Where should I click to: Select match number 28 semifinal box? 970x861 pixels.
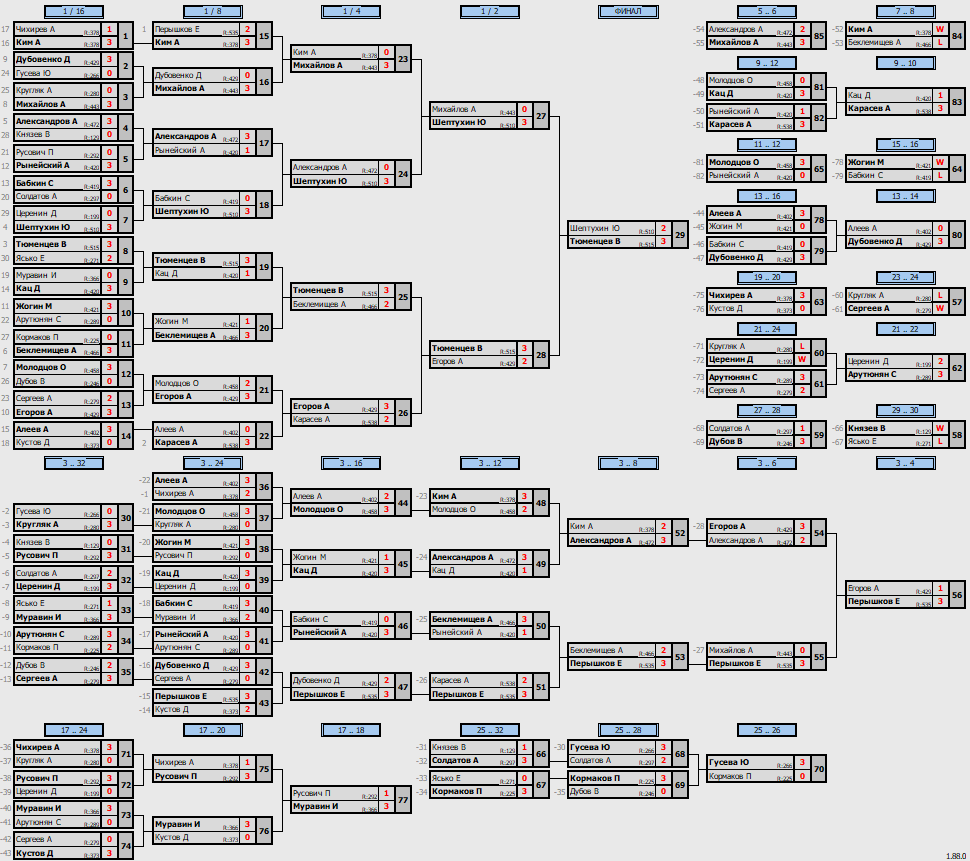point(541,355)
